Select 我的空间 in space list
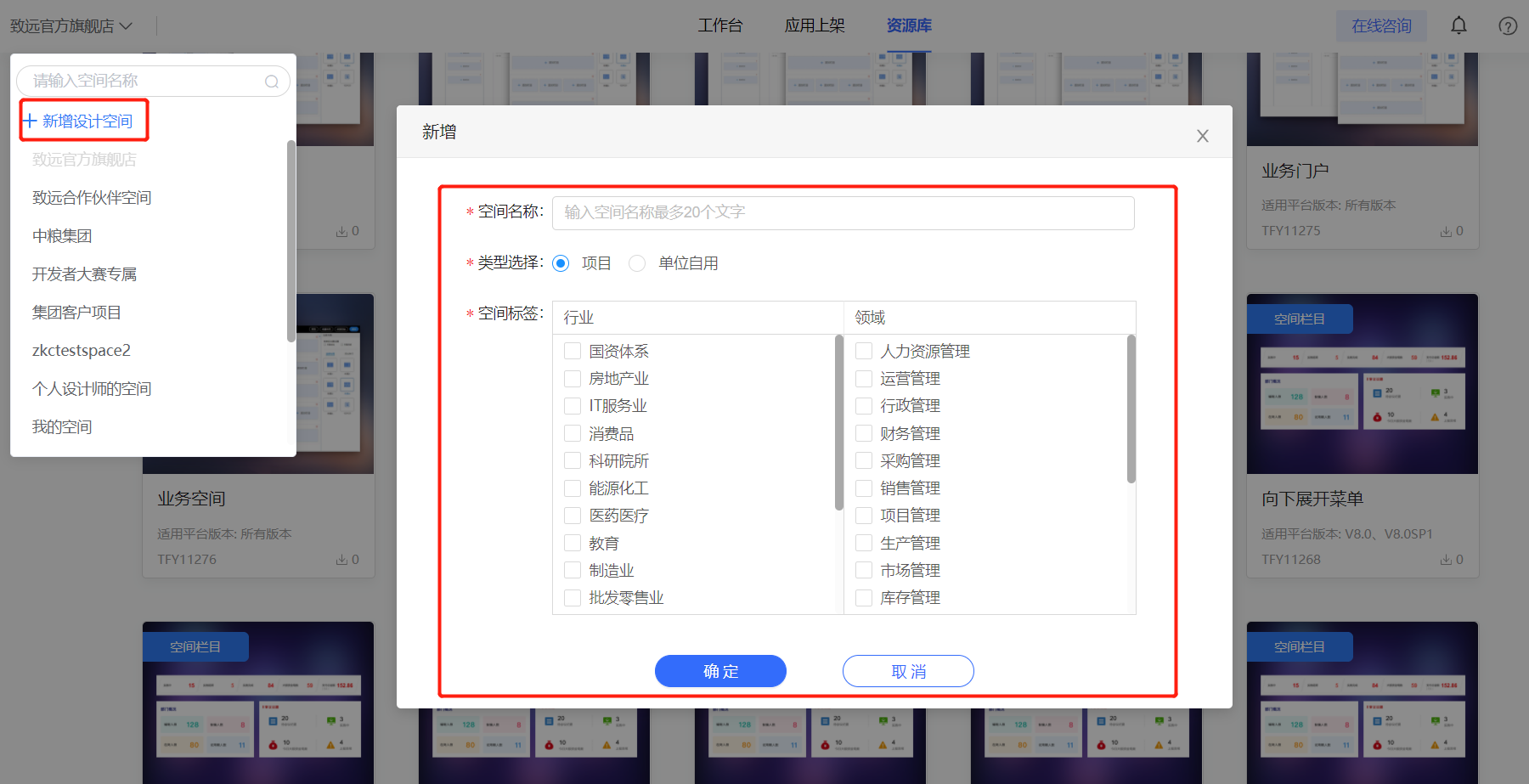 (62, 427)
